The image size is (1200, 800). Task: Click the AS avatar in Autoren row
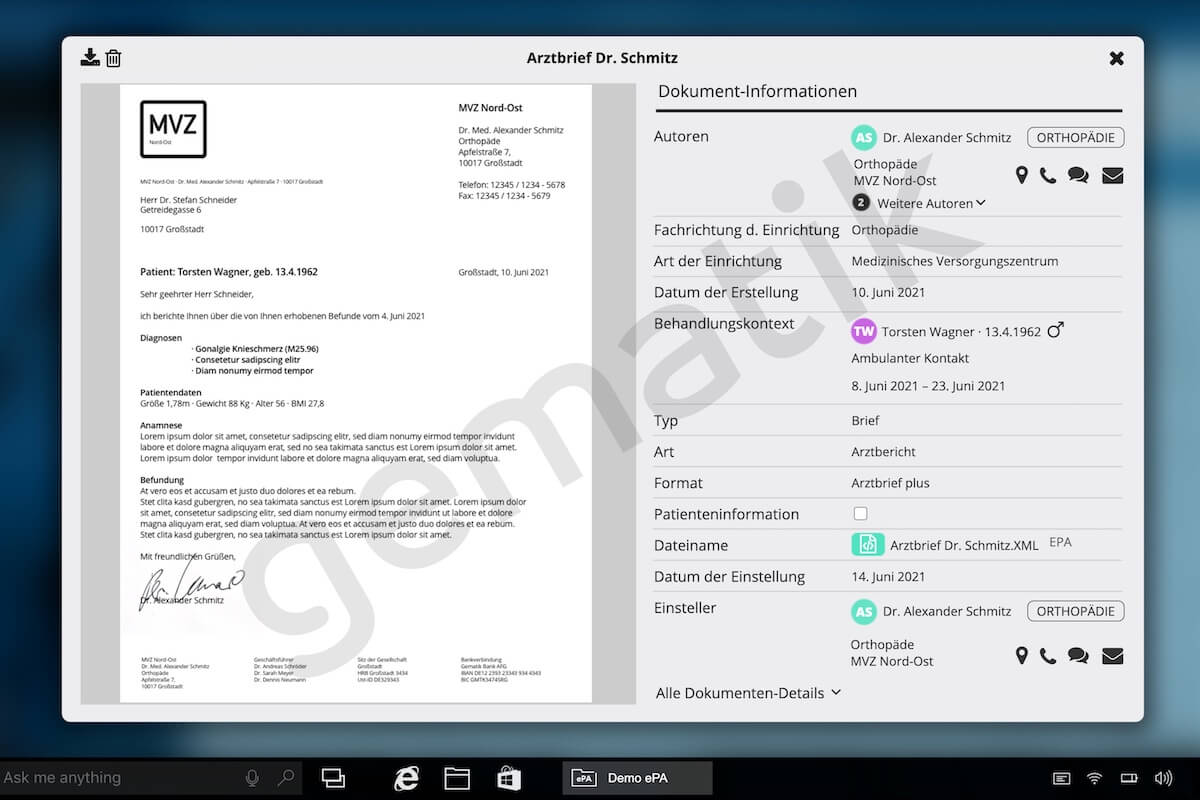coord(864,138)
